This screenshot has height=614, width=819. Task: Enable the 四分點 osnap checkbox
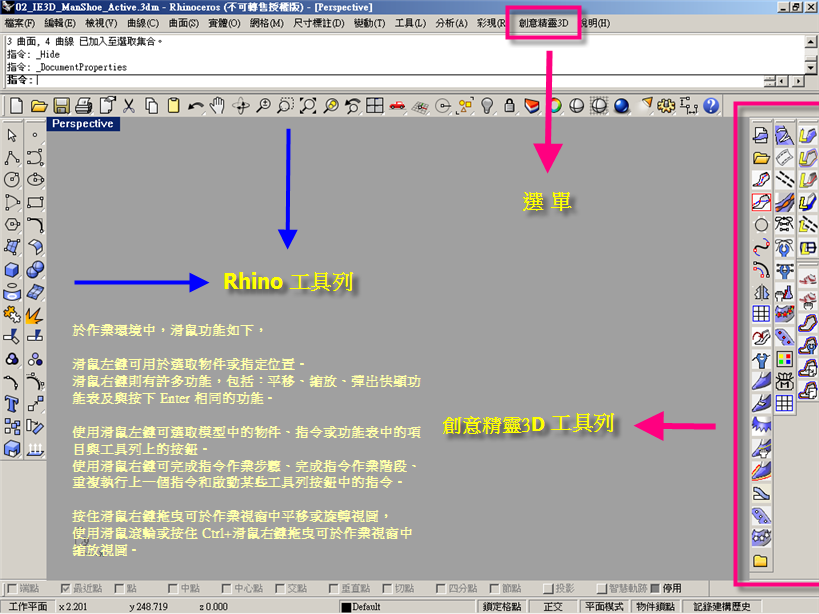pos(441,589)
